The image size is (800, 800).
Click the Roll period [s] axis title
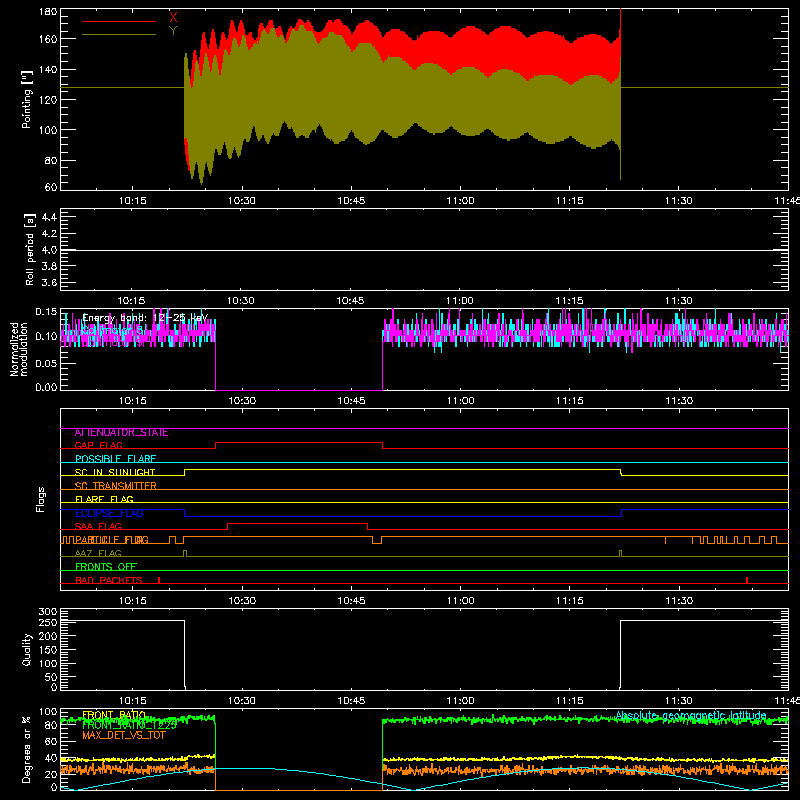(29, 249)
